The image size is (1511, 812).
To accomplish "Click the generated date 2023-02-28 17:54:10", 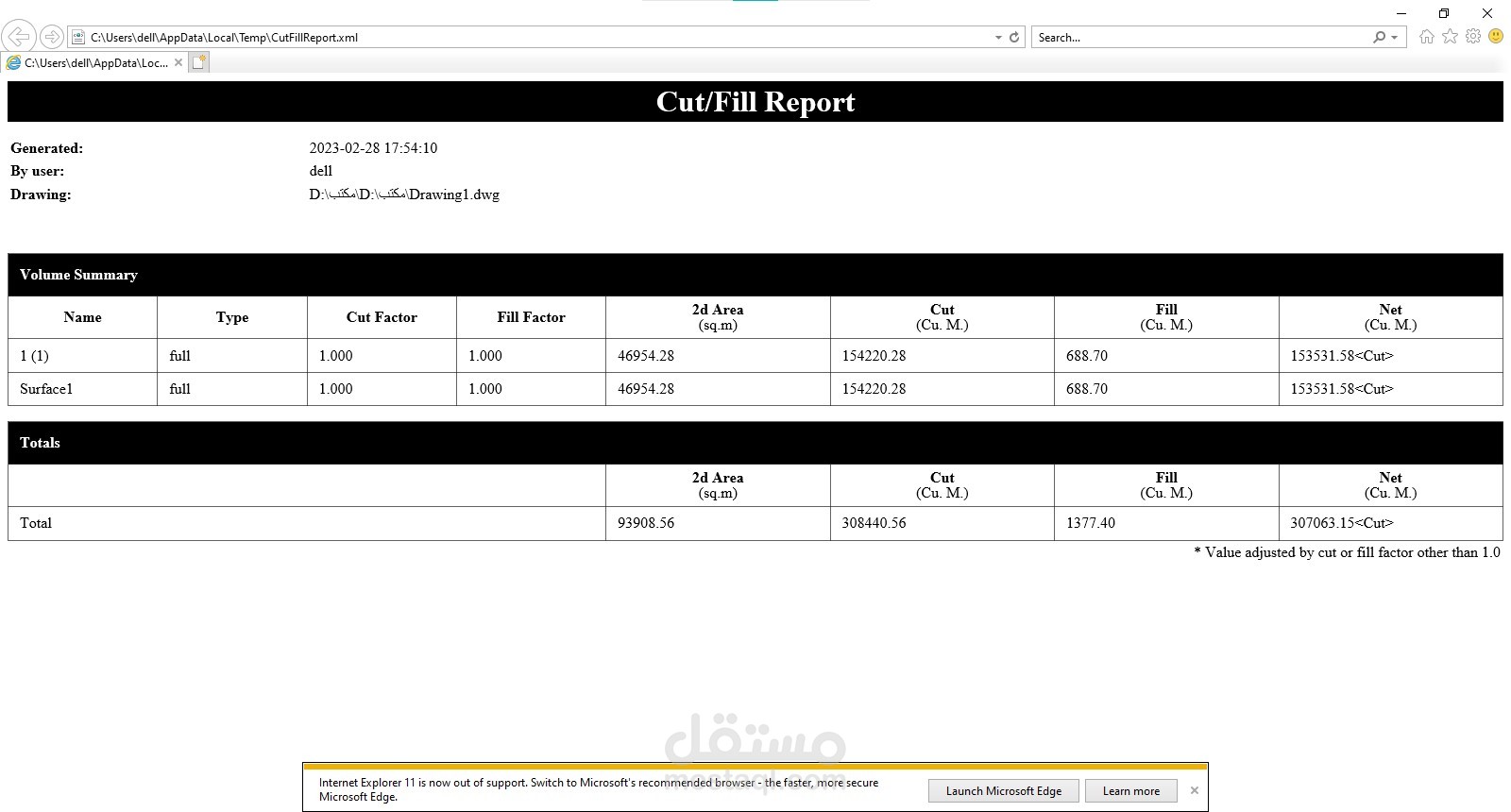I will [373, 148].
